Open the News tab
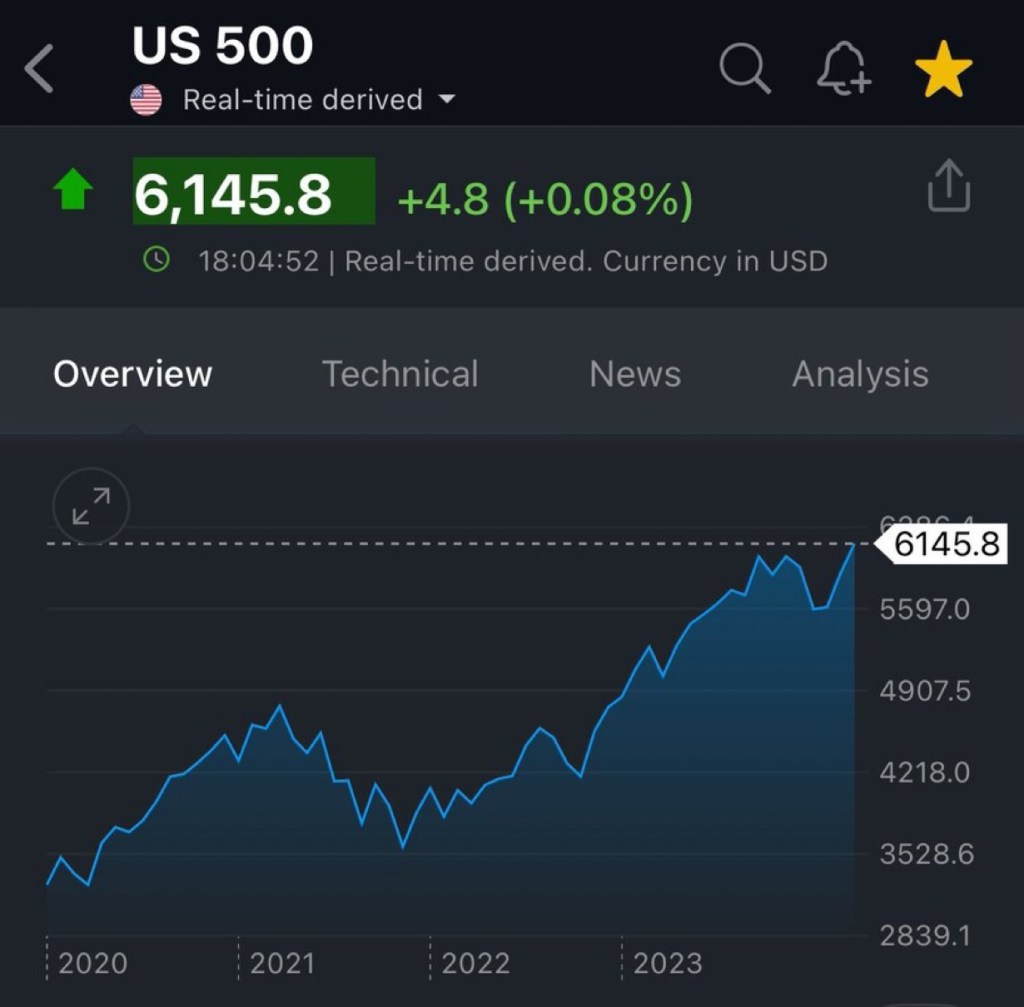 click(635, 374)
